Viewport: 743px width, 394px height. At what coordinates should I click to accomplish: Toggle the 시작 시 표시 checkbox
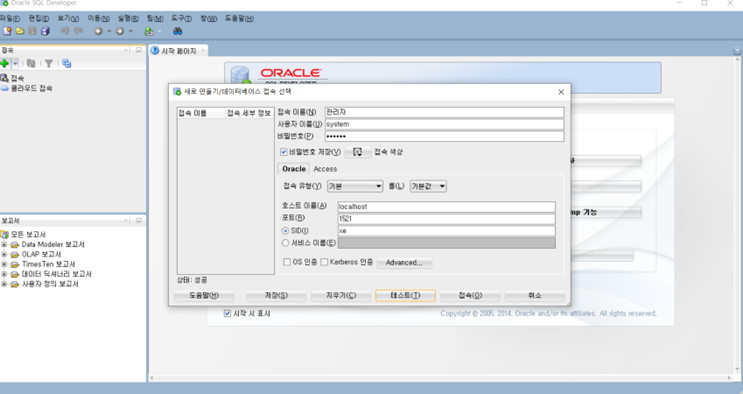pyautogui.click(x=227, y=314)
